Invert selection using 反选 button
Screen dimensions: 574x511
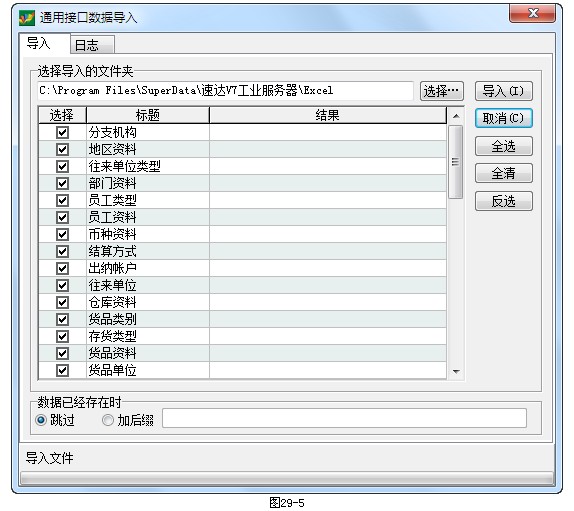pos(503,201)
